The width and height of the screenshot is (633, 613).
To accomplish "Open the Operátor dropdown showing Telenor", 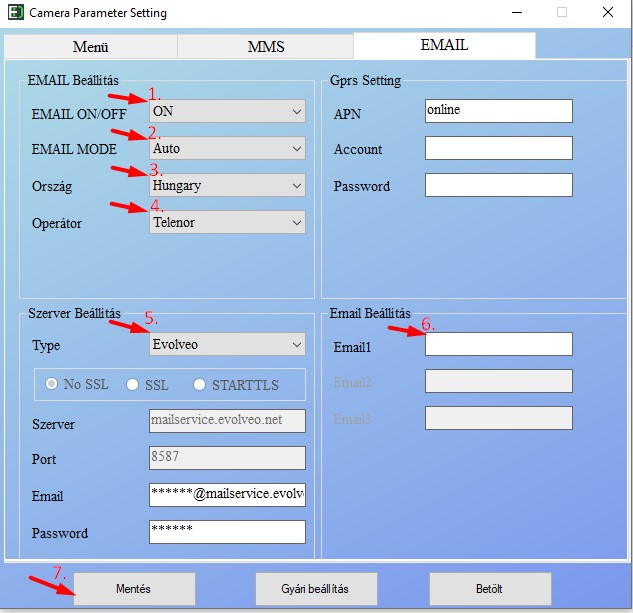I will pos(227,223).
